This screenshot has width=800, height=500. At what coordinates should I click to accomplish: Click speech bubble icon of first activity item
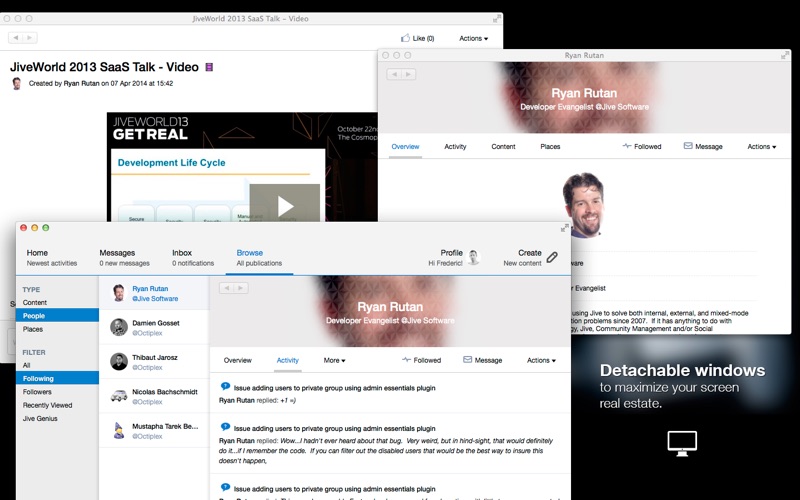[x=225, y=386]
